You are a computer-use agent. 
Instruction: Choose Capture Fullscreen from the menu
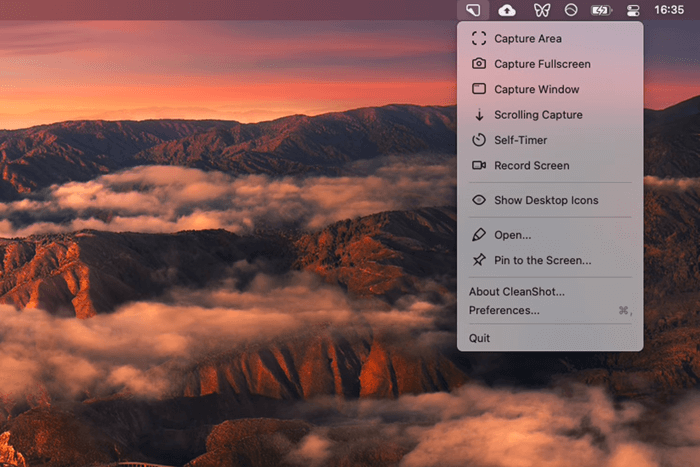(x=550, y=64)
